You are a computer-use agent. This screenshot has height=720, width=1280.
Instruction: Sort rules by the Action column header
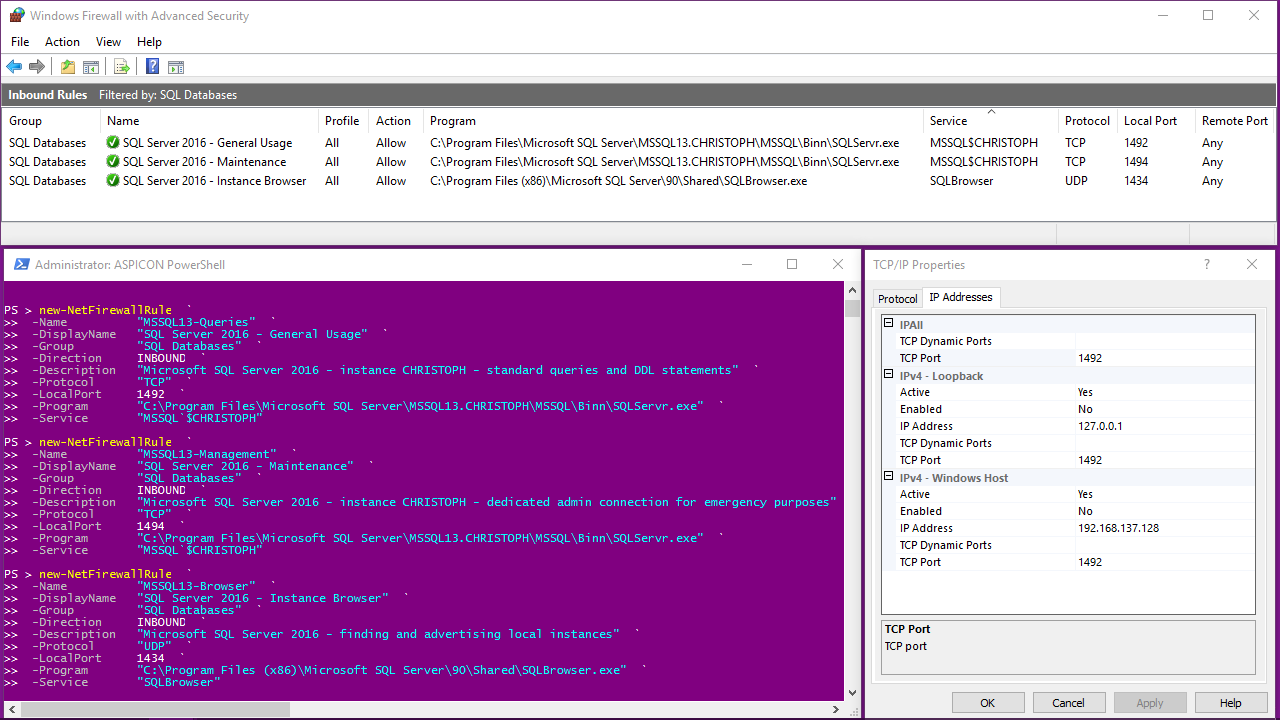point(396,121)
